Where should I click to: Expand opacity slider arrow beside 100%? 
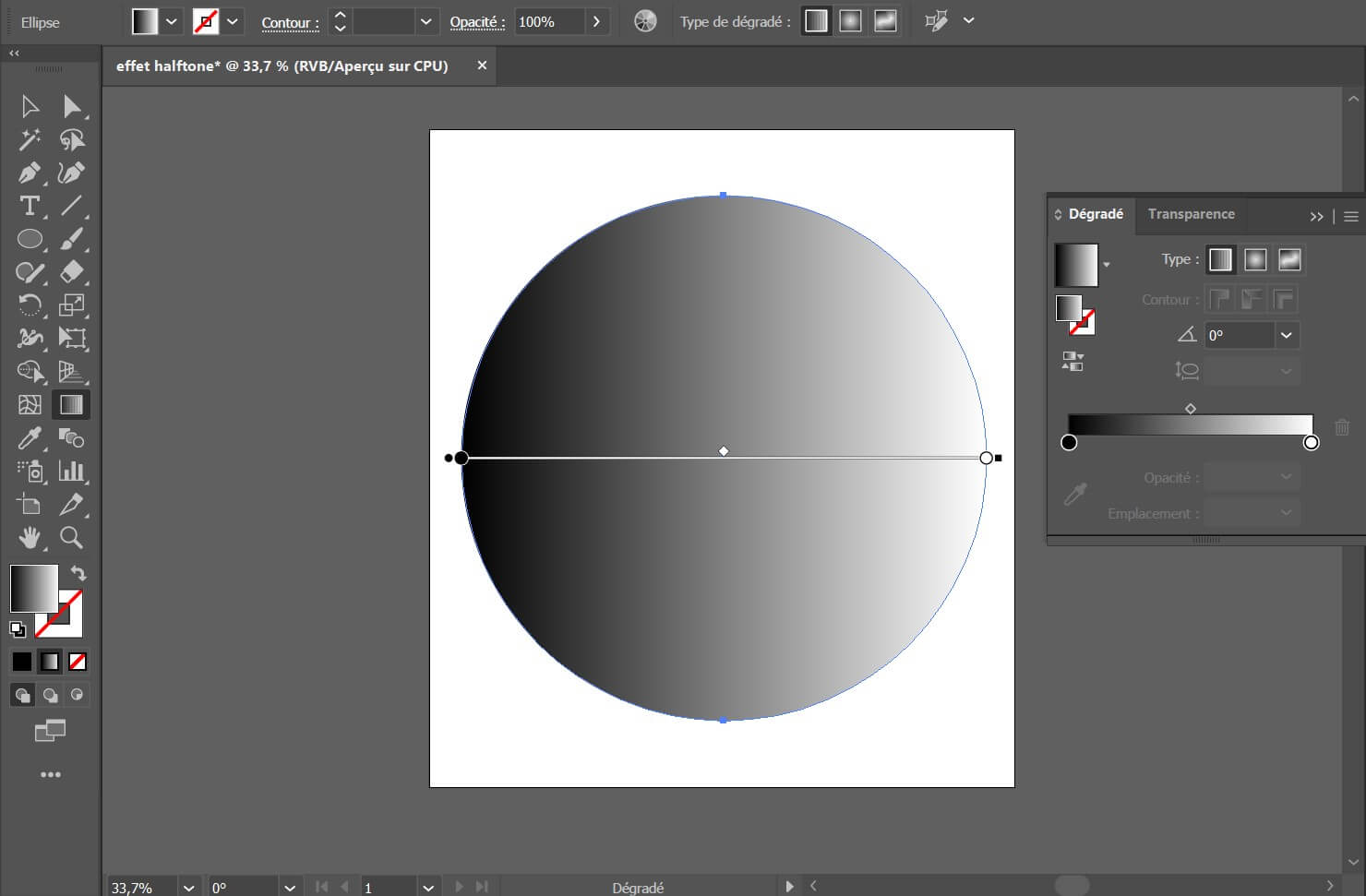click(x=597, y=21)
